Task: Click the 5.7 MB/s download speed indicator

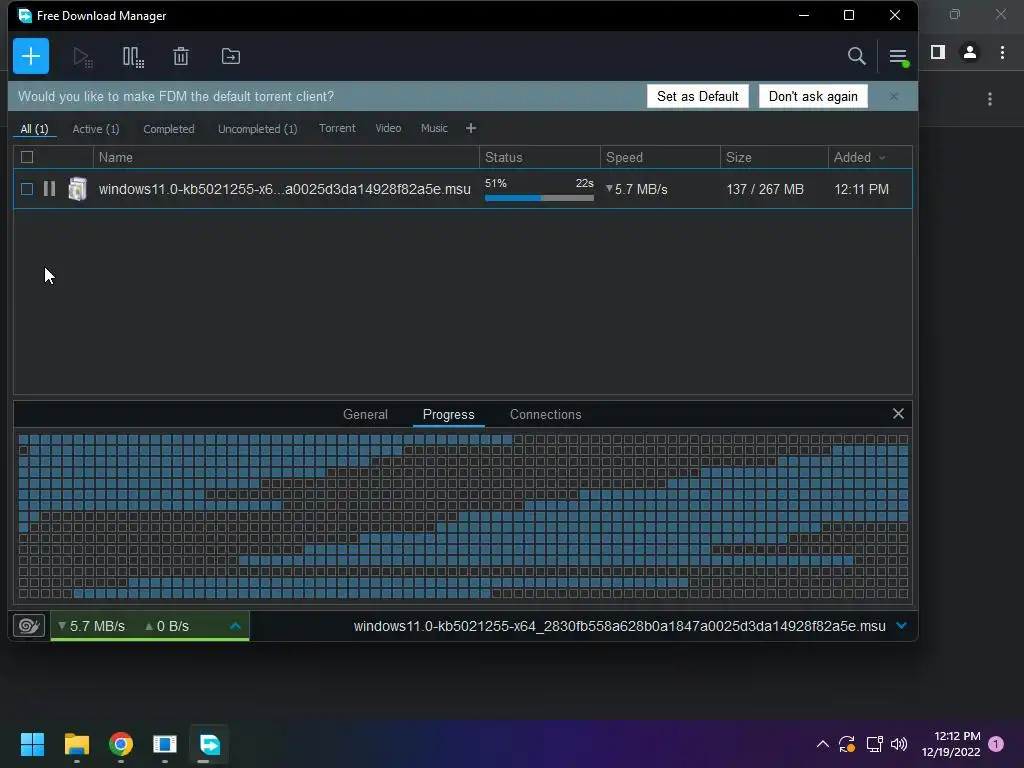Action: 91,626
